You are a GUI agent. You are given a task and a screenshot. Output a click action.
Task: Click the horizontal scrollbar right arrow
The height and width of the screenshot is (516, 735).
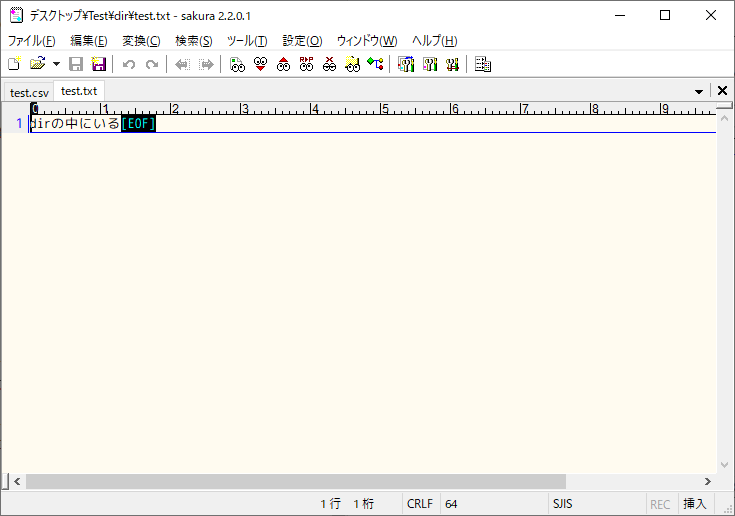pos(708,481)
